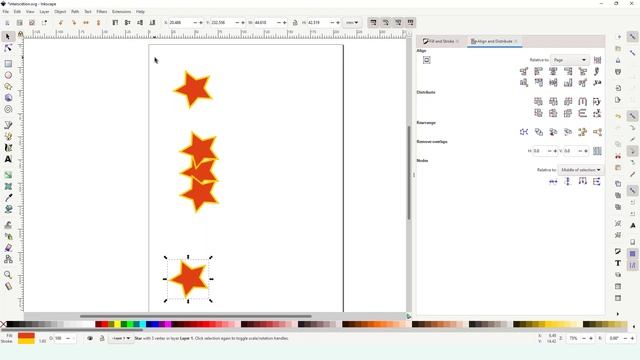
Task: Click Make vertical gaps equal icon
Action: coord(582,113)
